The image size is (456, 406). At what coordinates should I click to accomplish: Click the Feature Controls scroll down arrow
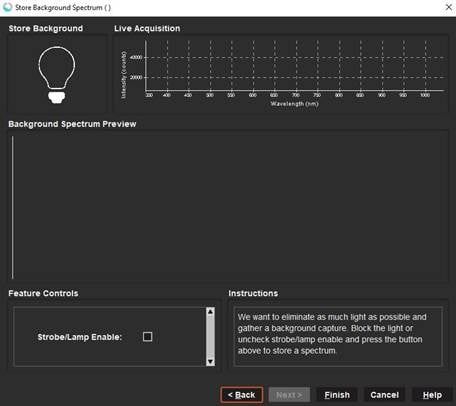coord(210,362)
